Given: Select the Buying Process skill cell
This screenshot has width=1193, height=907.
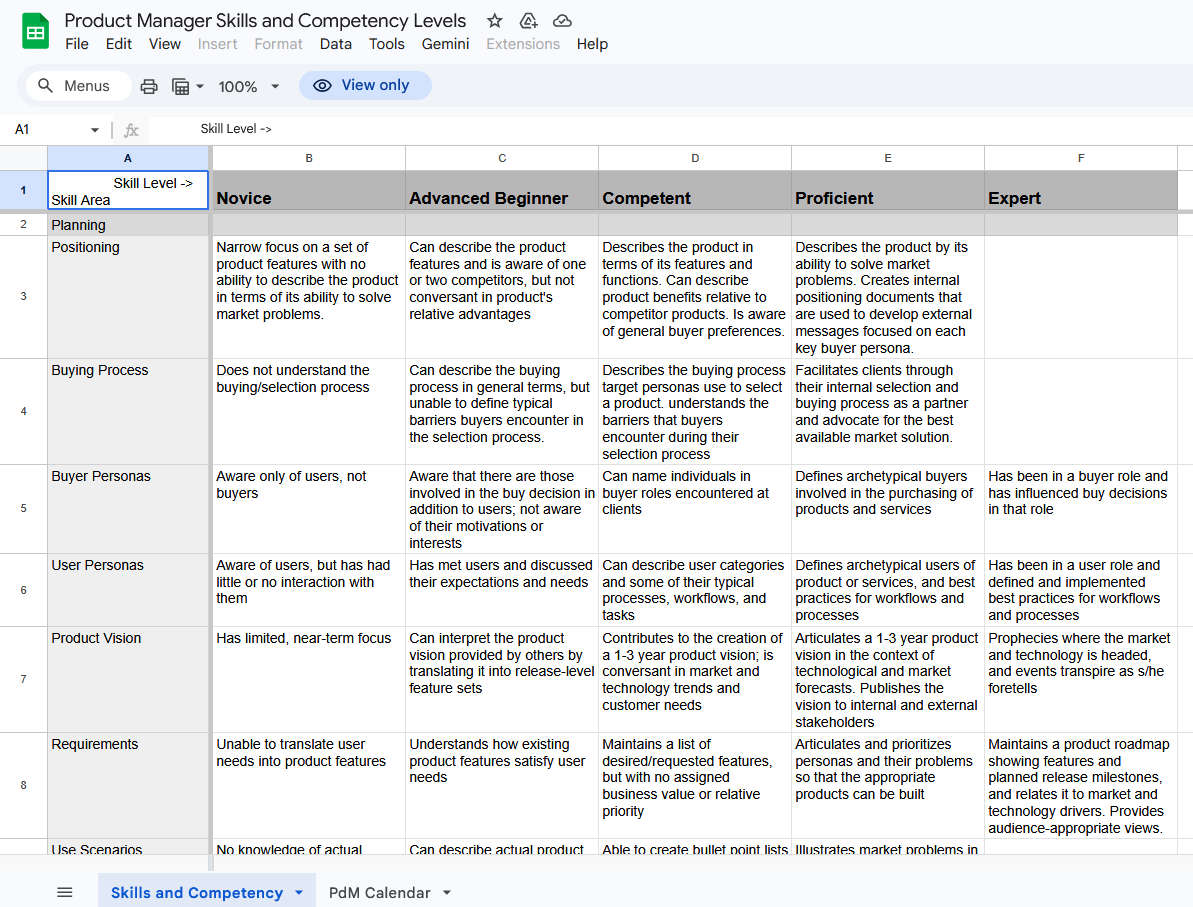Looking at the screenshot, I should (x=128, y=412).
